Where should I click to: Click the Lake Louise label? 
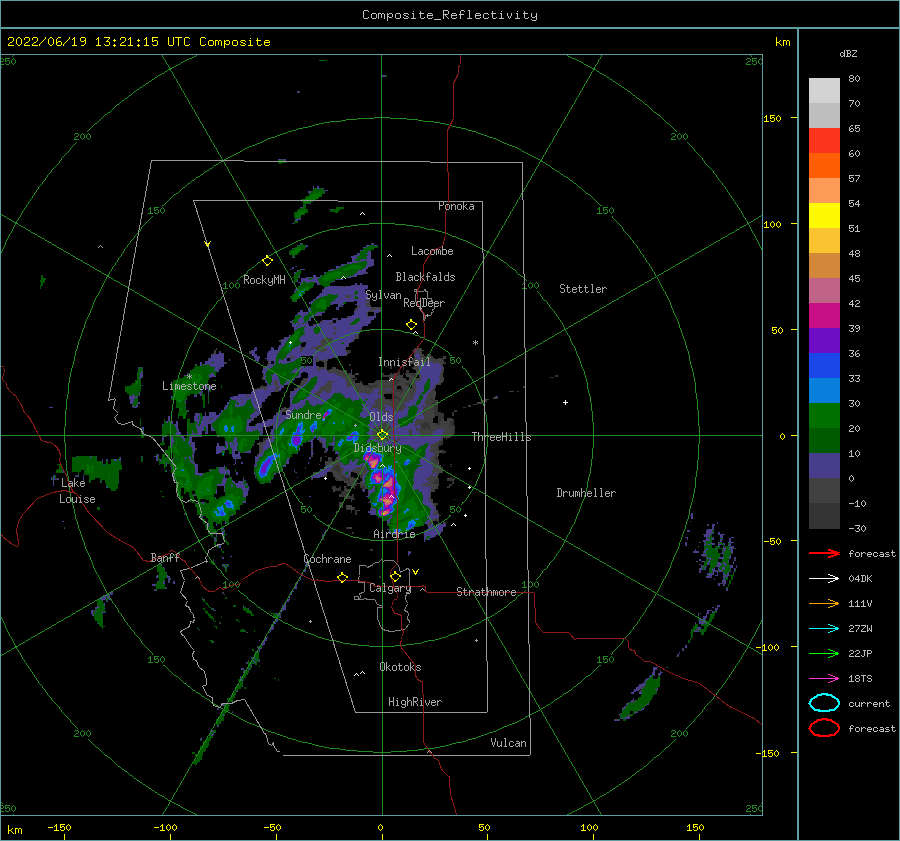point(77,491)
